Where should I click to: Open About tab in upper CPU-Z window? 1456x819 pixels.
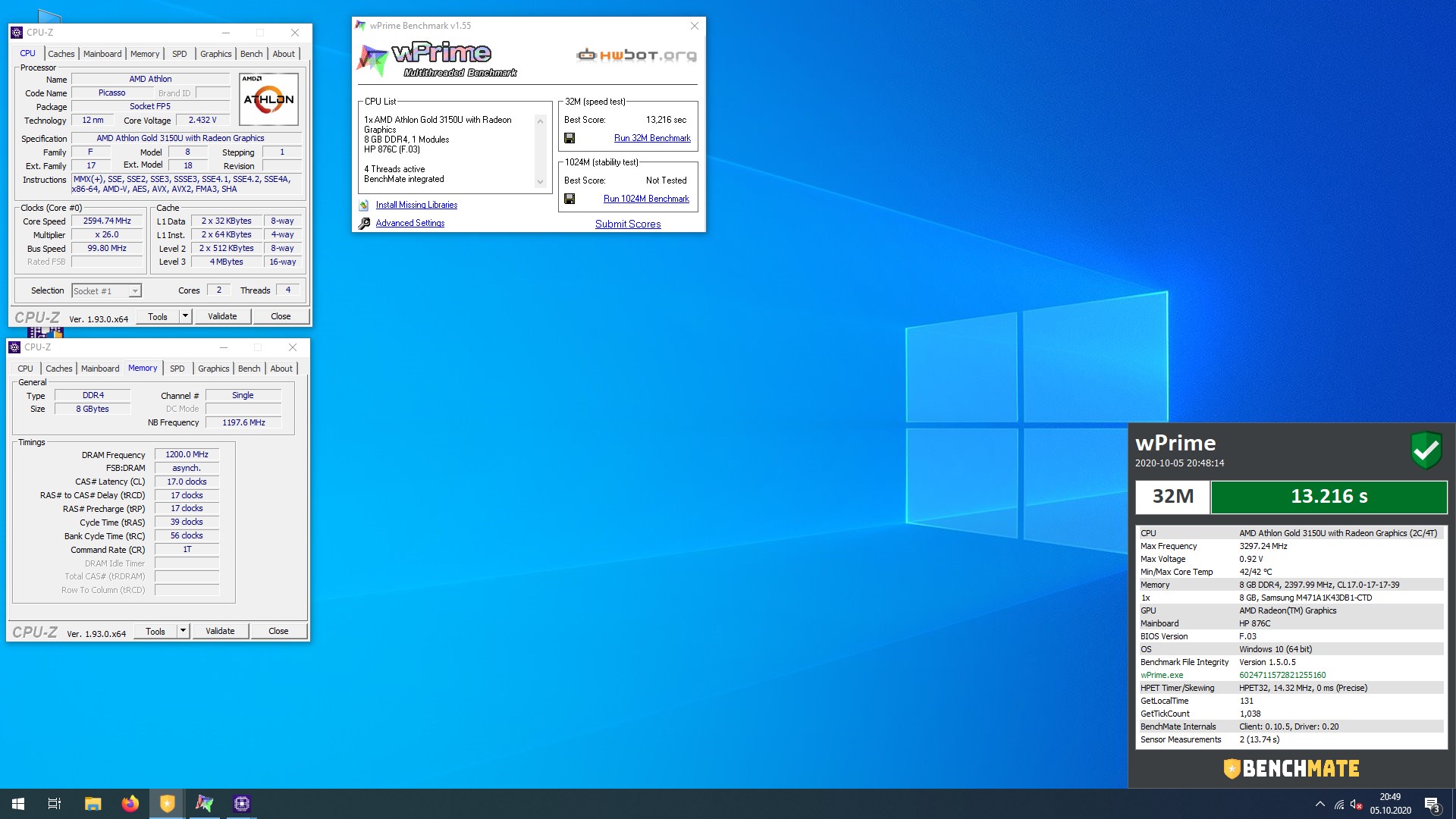tap(284, 54)
